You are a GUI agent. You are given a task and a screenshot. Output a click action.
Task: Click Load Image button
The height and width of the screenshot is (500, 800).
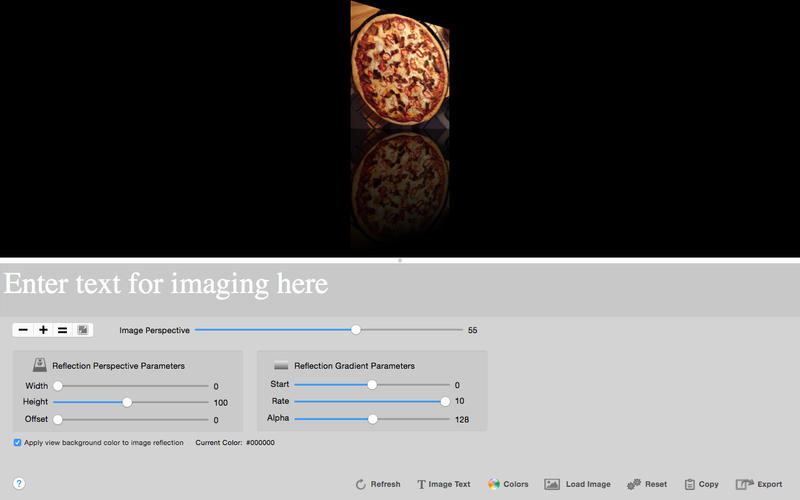[578, 484]
